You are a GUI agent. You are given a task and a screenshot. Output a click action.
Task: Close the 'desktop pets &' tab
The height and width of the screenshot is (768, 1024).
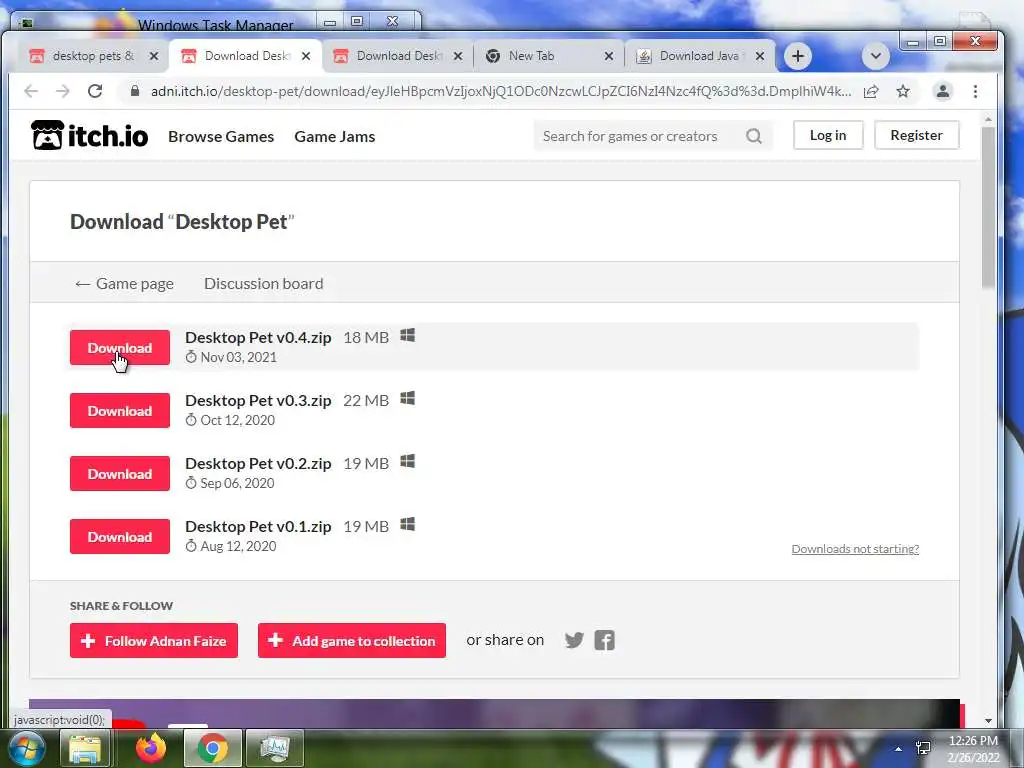[153, 56]
